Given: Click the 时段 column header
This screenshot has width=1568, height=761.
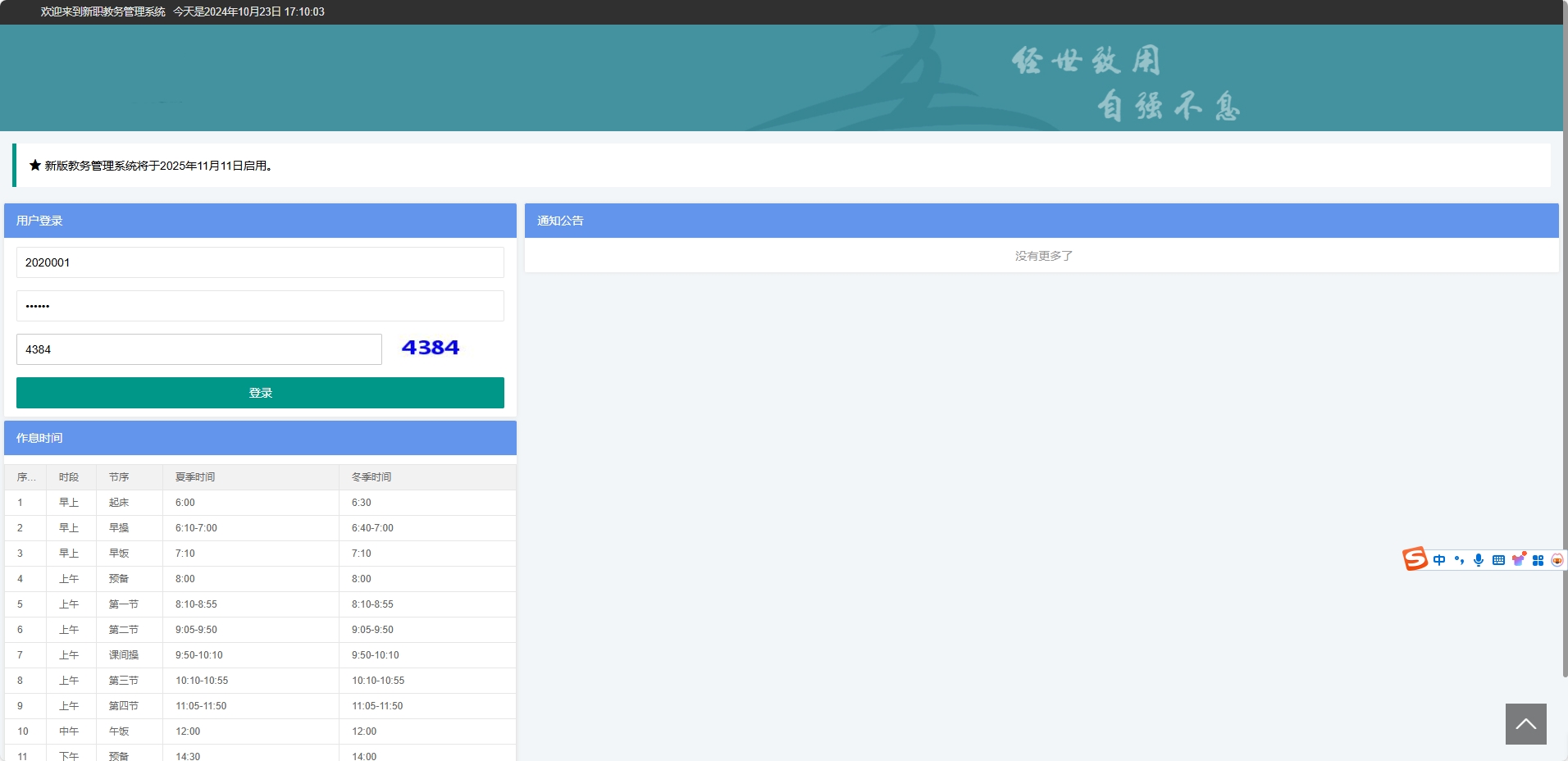Looking at the screenshot, I should tap(71, 477).
